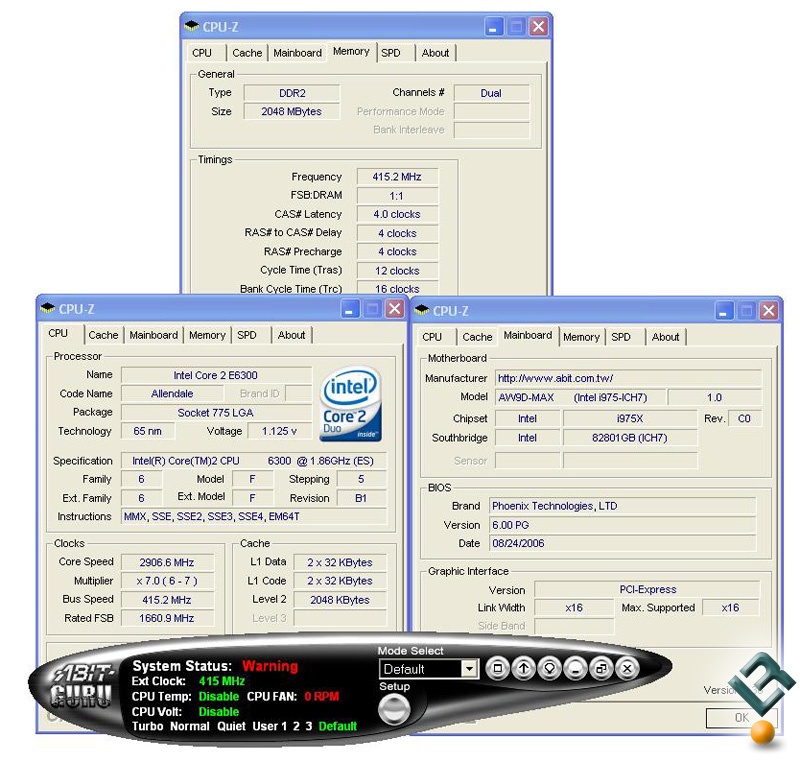Close the CPU-Z mainboard window
Viewport: 800px width, 762px height.
click(x=769, y=311)
